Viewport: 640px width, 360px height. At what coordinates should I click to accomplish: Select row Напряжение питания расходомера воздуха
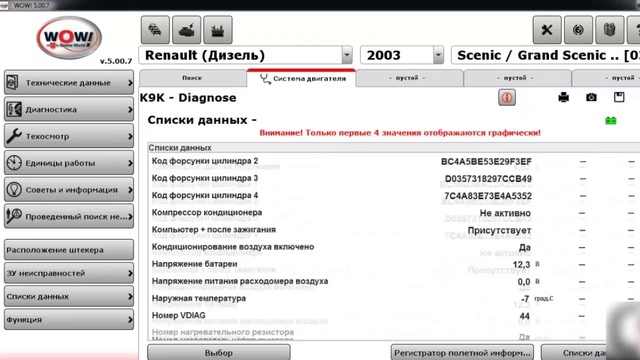[394, 281]
